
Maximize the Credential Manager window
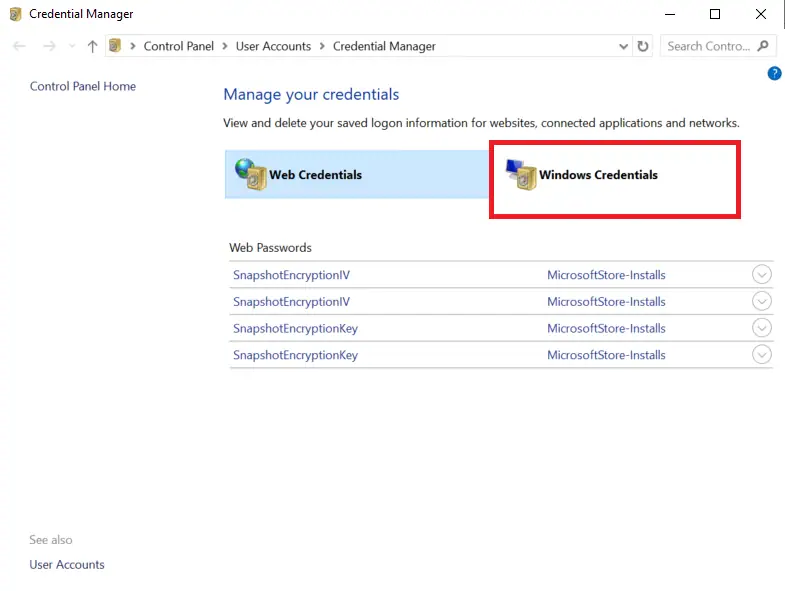point(715,14)
